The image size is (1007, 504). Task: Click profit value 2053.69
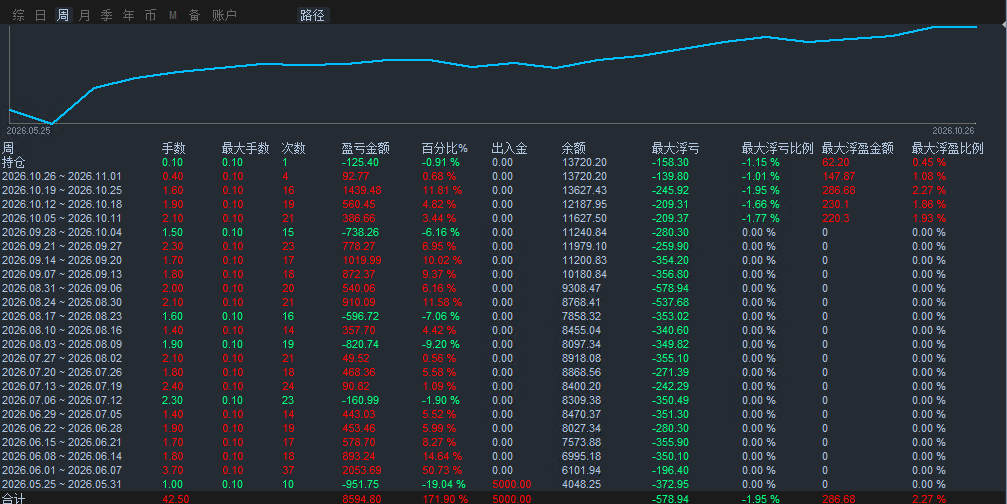362,471
